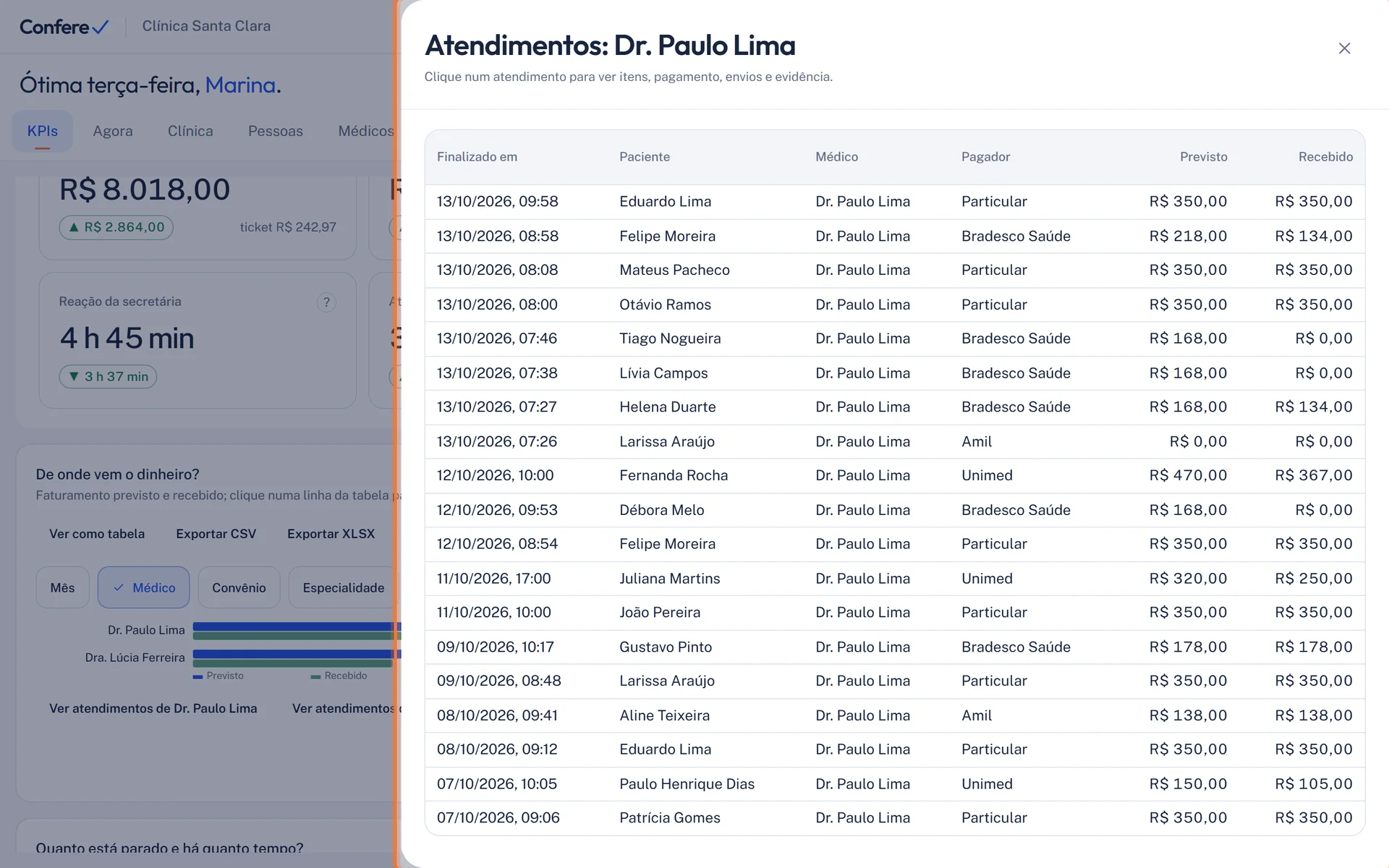1389x868 pixels.
Task: Open Mateus Pacheco's atendimento row
Action: point(895,271)
